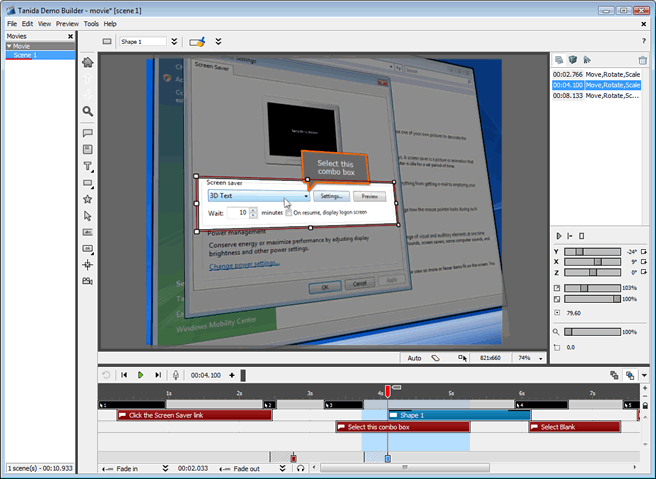Viewport: 656px width, 479px height.
Task: Toggle the headphones audio button
Action: (300, 468)
